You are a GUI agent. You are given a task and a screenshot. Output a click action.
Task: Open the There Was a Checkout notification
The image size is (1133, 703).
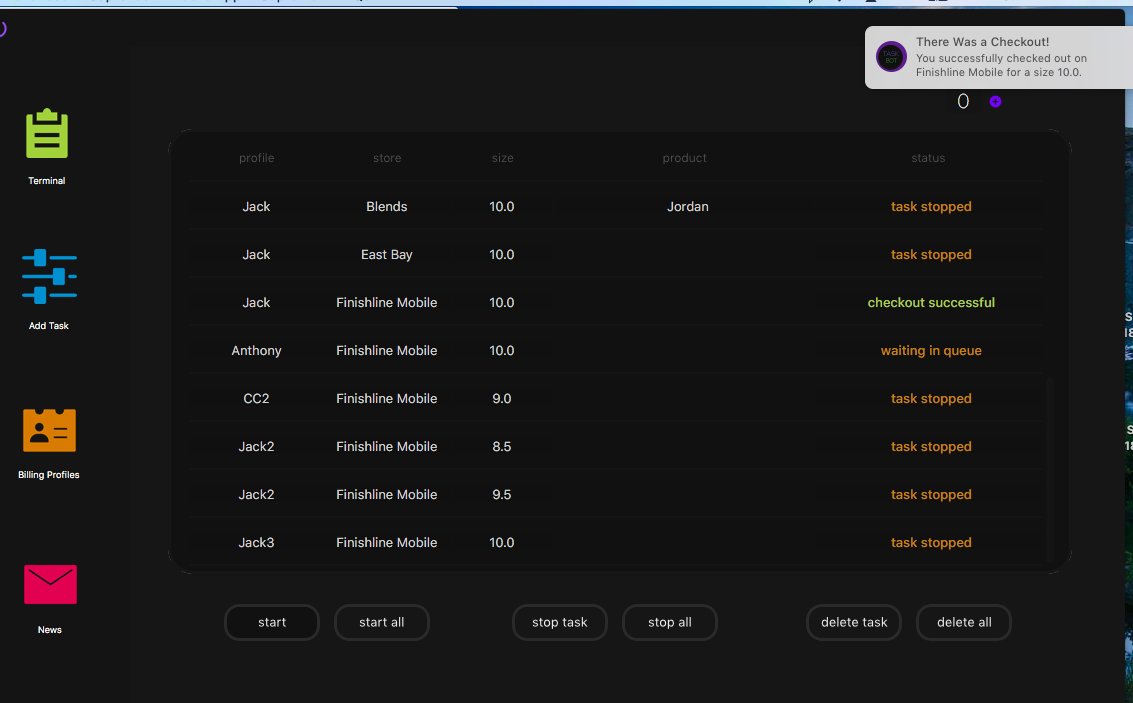click(999, 57)
